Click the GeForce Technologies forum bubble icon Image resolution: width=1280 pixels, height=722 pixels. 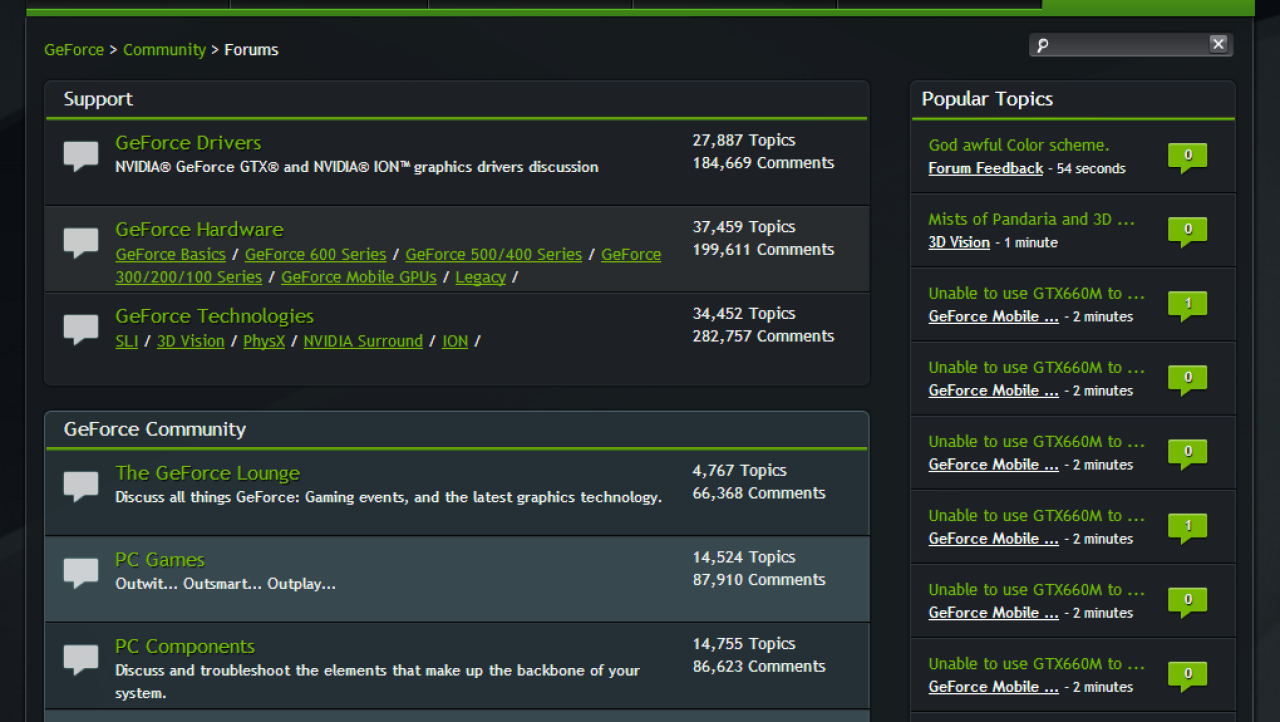coord(81,329)
